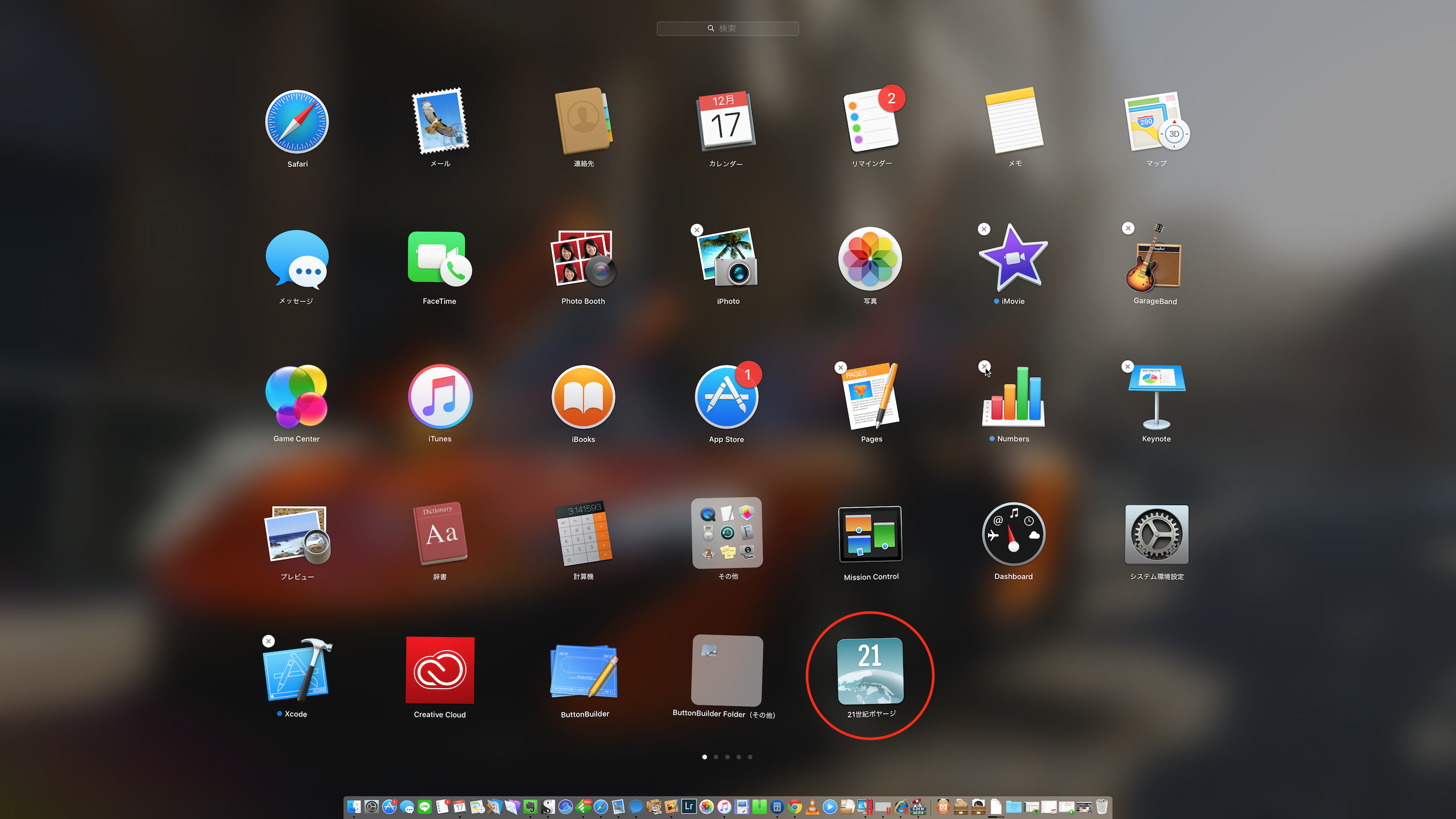Launch Google Chrome from the Dock

click(795, 806)
